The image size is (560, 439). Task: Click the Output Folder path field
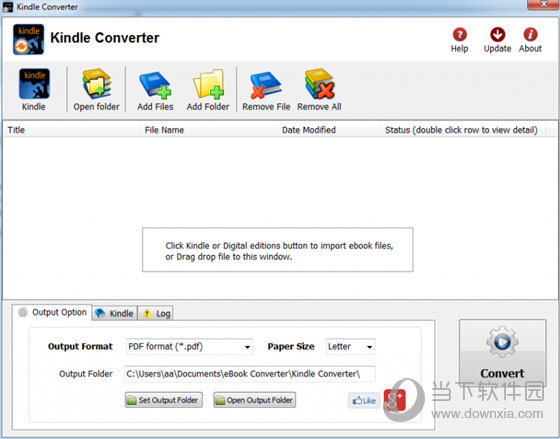tap(250, 374)
